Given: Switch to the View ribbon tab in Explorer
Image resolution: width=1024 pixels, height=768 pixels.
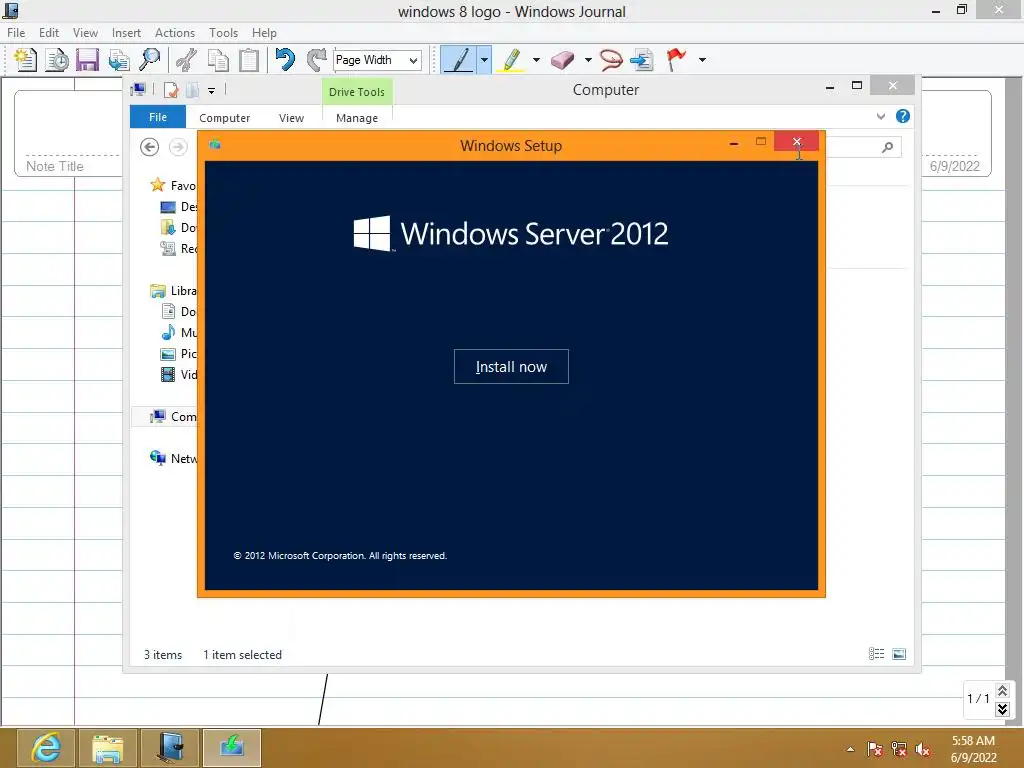Looking at the screenshot, I should (x=291, y=118).
